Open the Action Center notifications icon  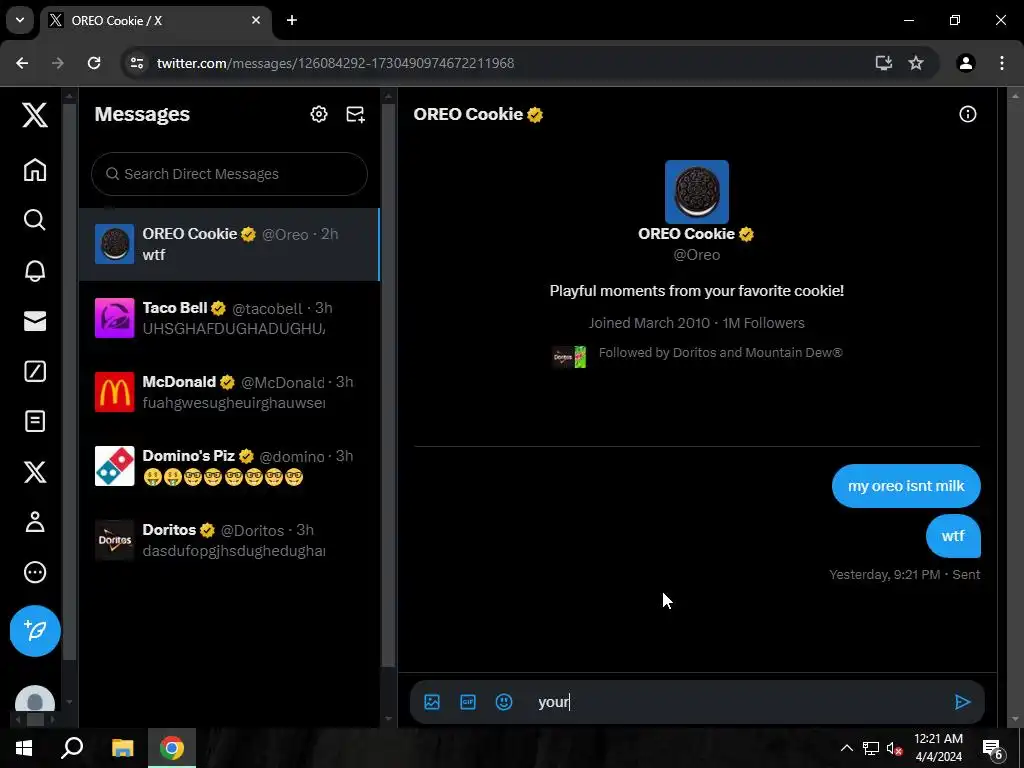(993, 748)
